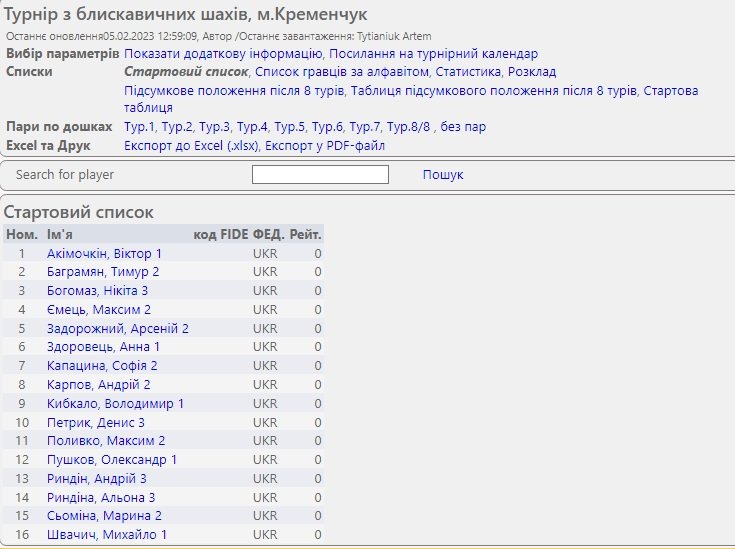The width and height of the screenshot is (735, 549).
Task: Open player 'Швачич, Михайло 1'
Action: [x=107, y=535]
